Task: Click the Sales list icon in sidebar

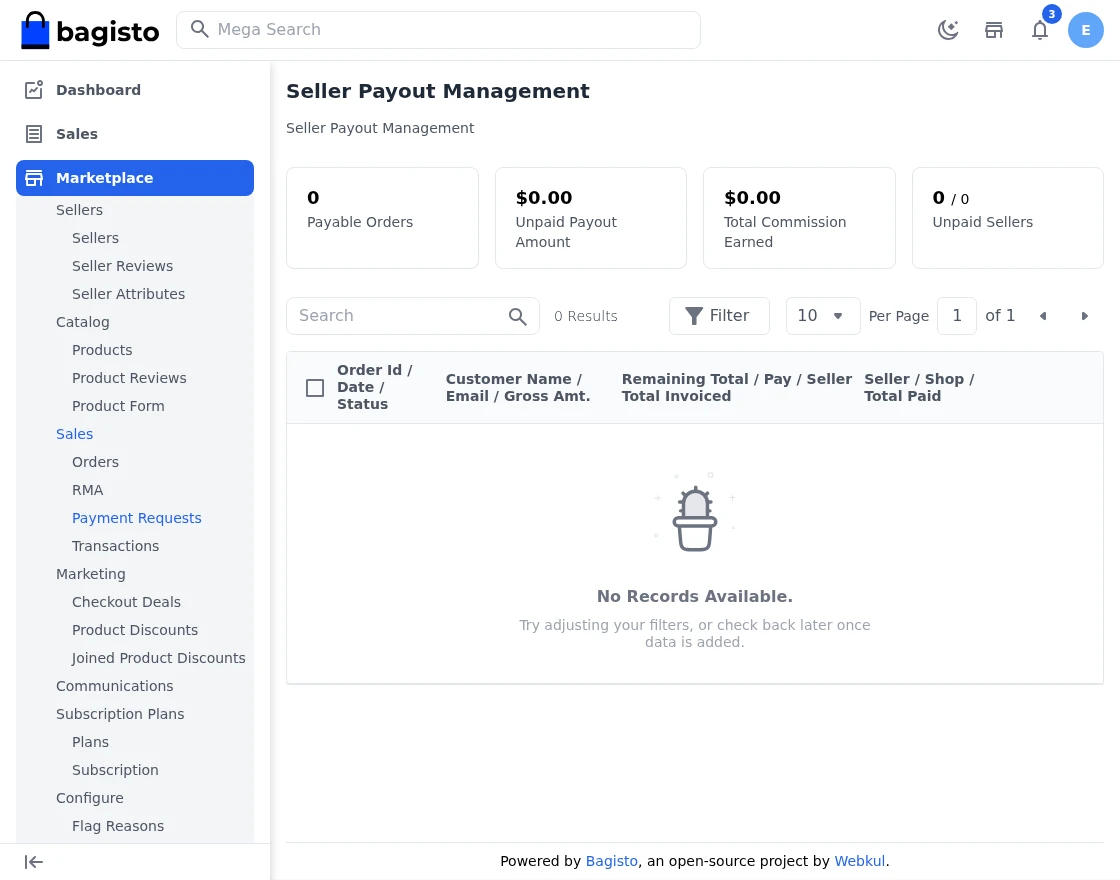Action: point(34,134)
